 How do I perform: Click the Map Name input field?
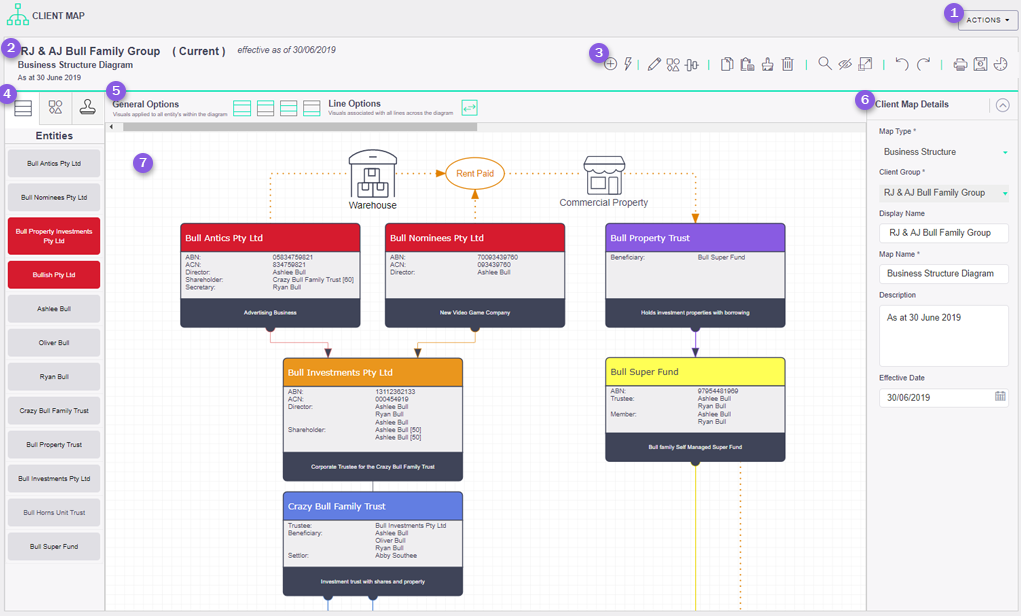coord(944,273)
